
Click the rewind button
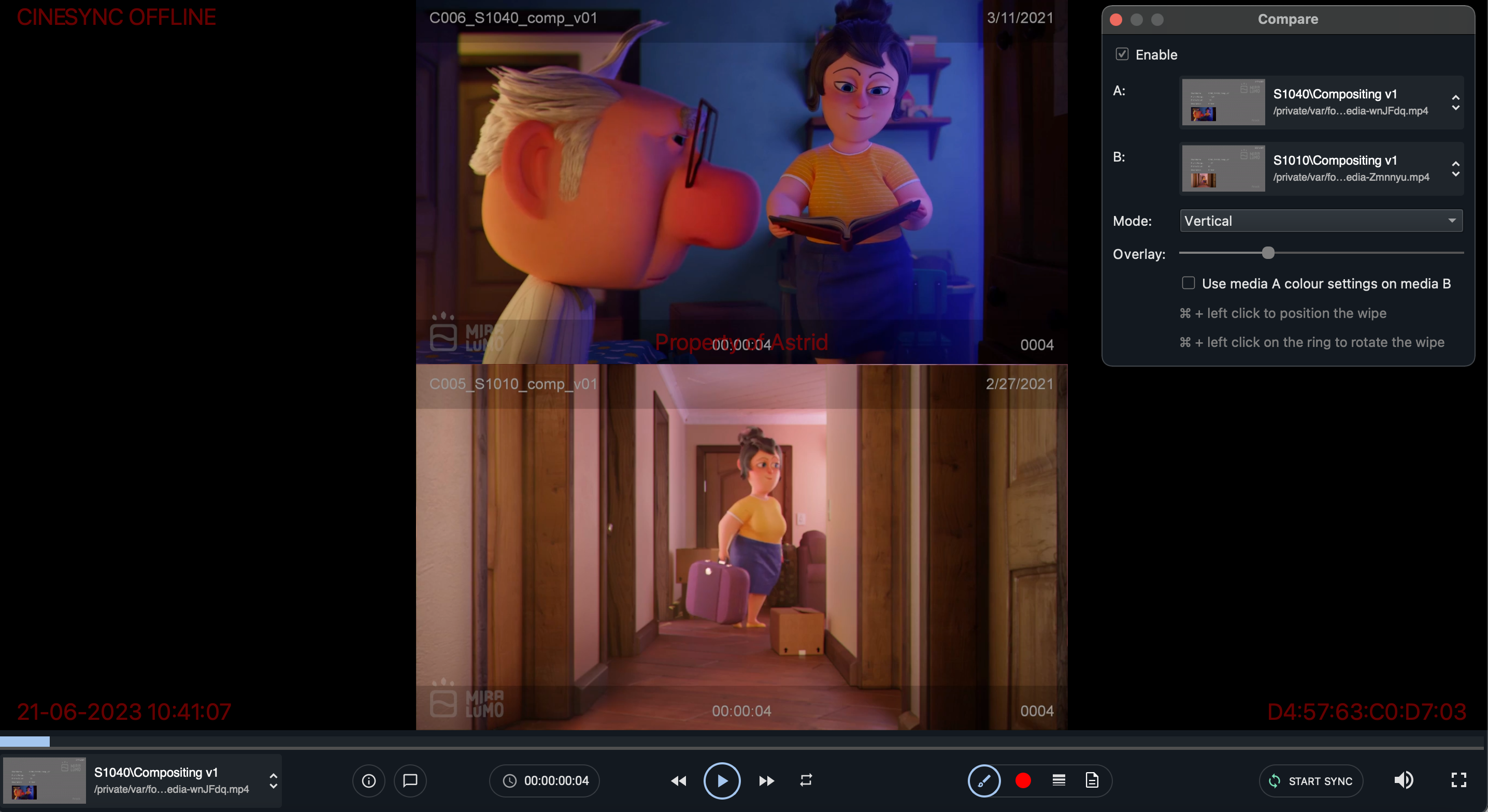pos(679,781)
